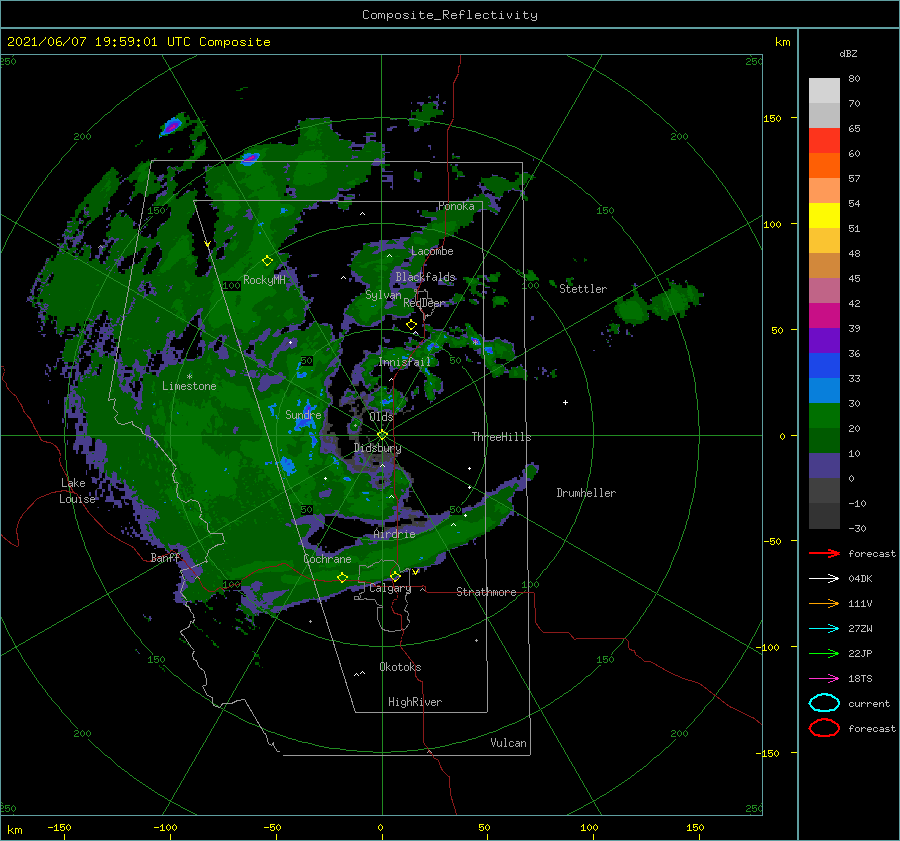This screenshot has height=841, width=900.
Task: Click the RockyMH label
Action: point(264,280)
